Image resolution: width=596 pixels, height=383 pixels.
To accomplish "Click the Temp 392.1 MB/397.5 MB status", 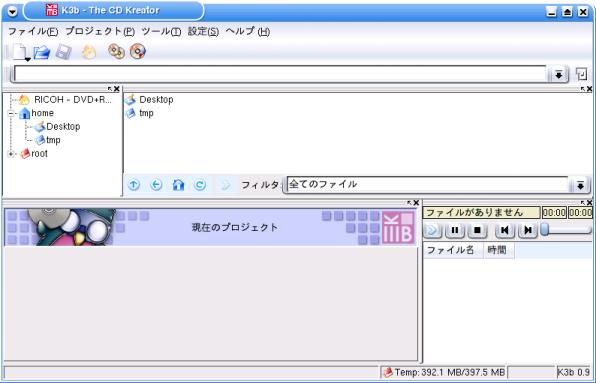I will pyautogui.click(x=444, y=372).
